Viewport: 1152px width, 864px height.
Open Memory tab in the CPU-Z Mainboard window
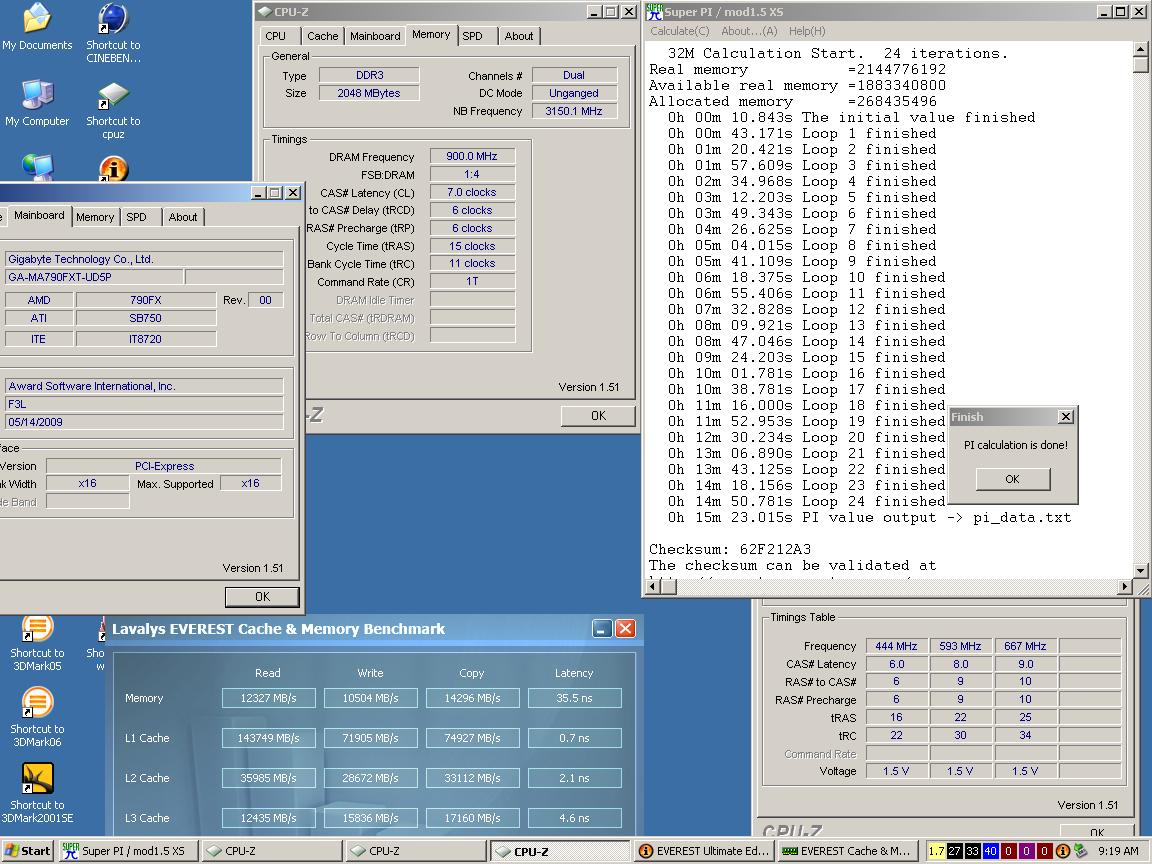pos(95,217)
